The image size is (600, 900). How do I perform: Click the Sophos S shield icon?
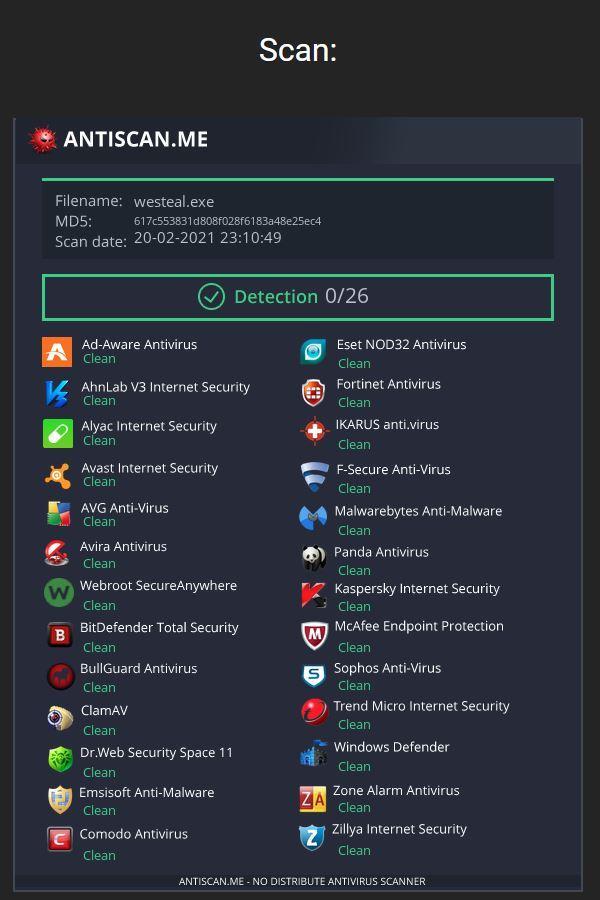click(x=314, y=676)
